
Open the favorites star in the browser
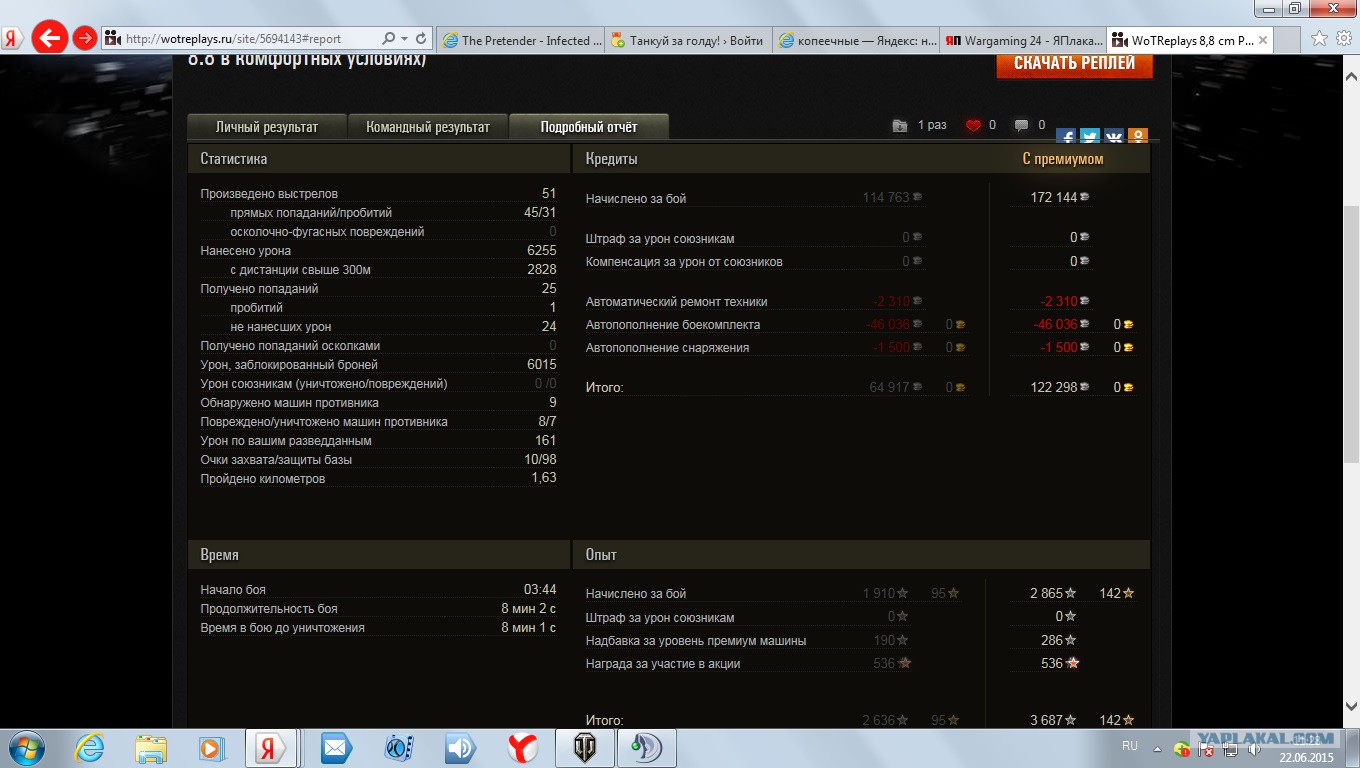click(x=1318, y=39)
